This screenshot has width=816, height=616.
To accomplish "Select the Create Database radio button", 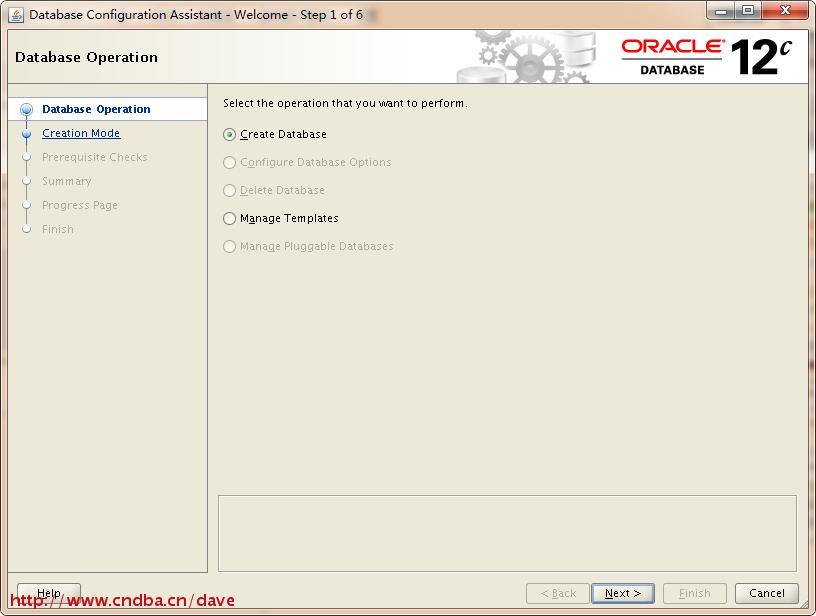I will click(230, 134).
